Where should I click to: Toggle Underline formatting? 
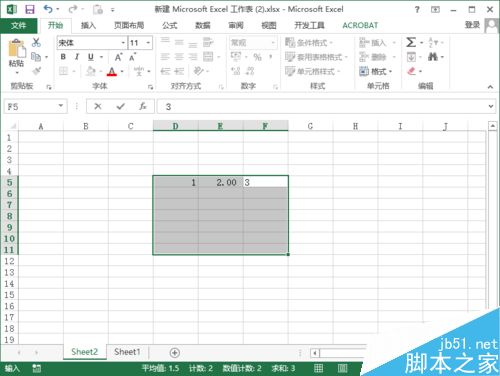(91, 57)
